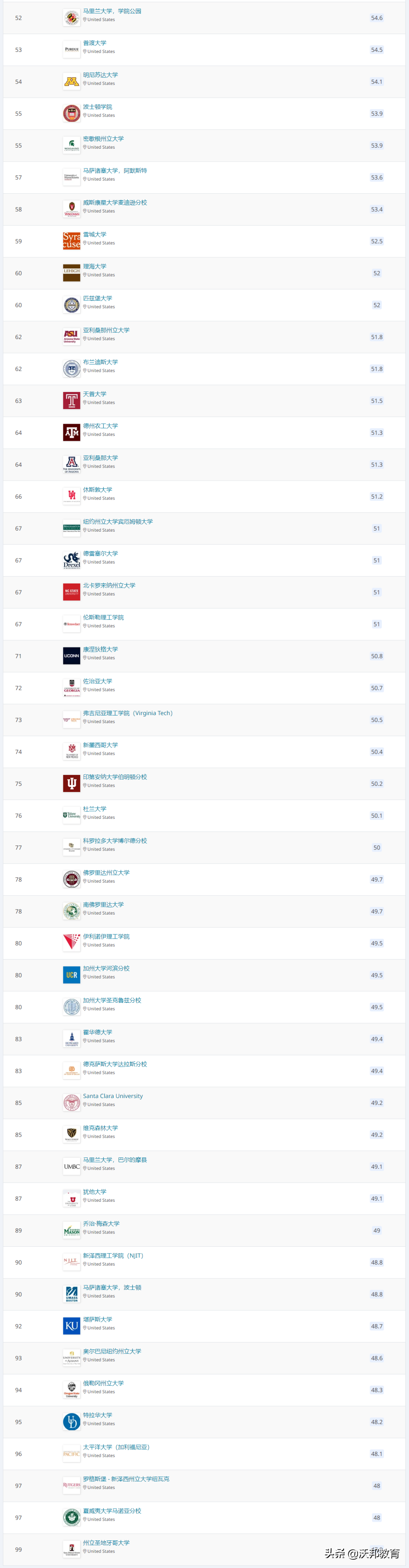Open the Texas A&M maroon logo

point(71,433)
